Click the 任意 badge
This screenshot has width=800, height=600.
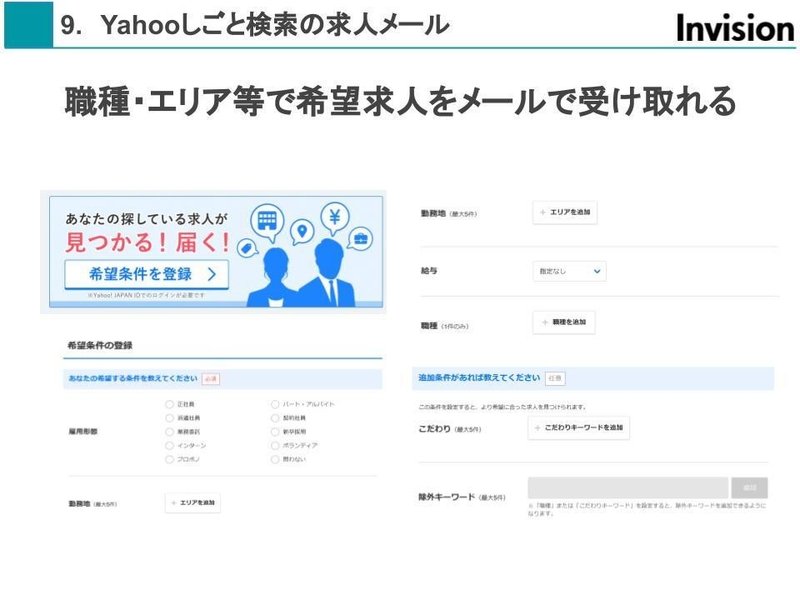tap(555, 378)
